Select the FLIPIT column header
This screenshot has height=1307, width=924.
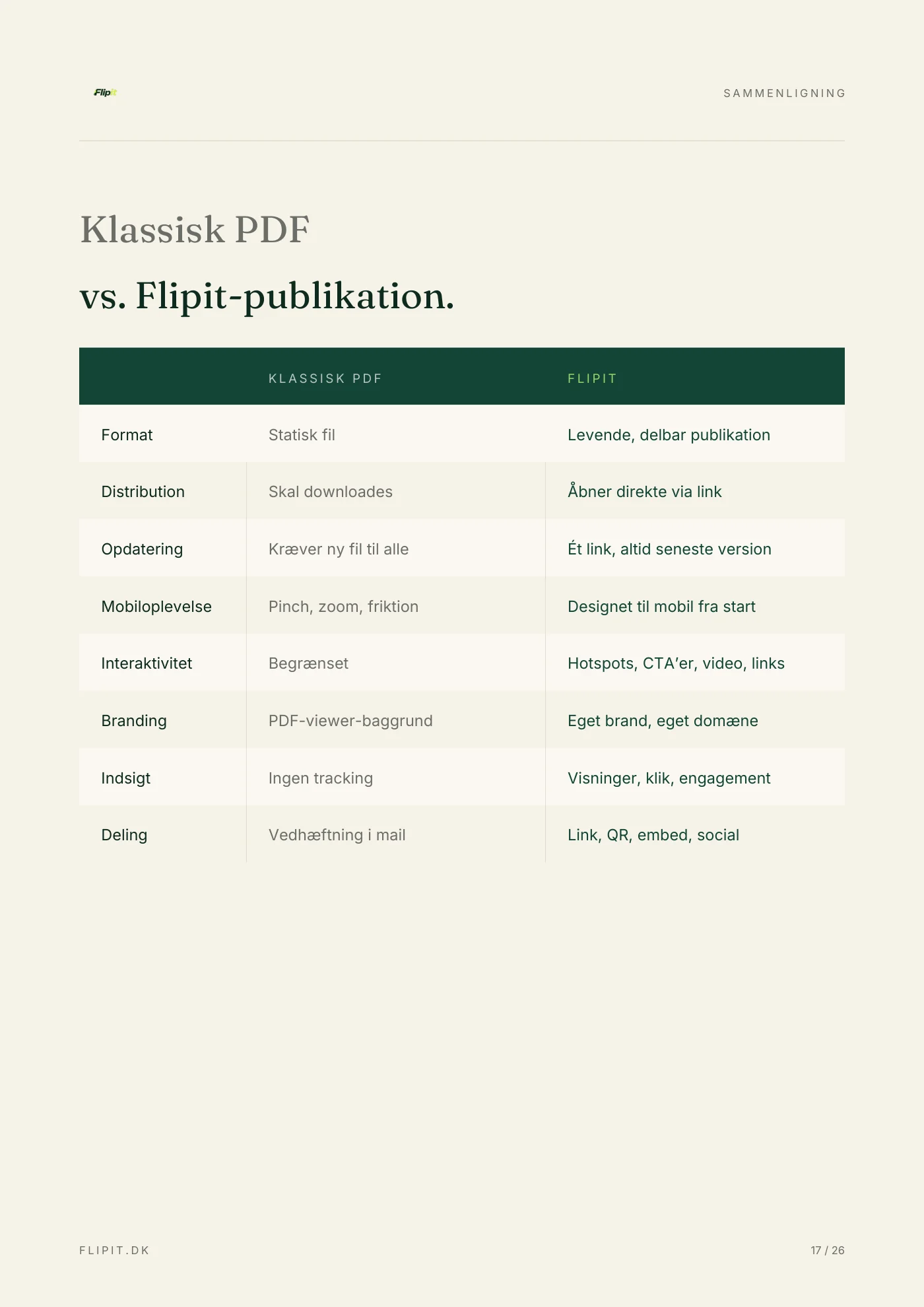coord(592,379)
